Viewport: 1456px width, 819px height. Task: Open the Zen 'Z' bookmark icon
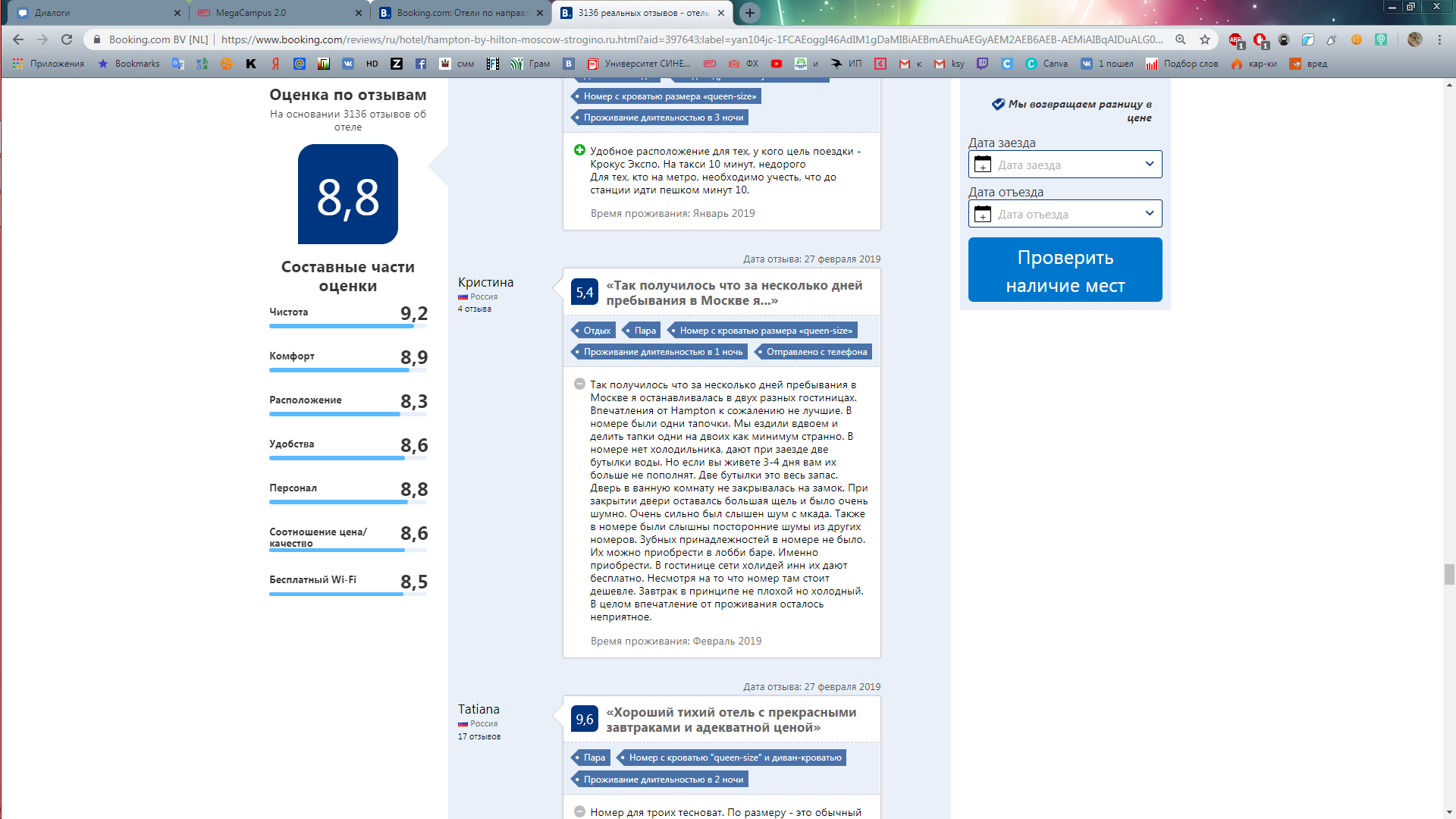(x=397, y=64)
